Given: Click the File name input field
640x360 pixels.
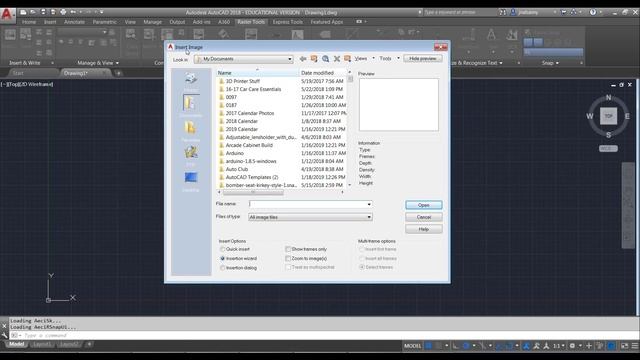Looking at the screenshot, I should 307,204.
